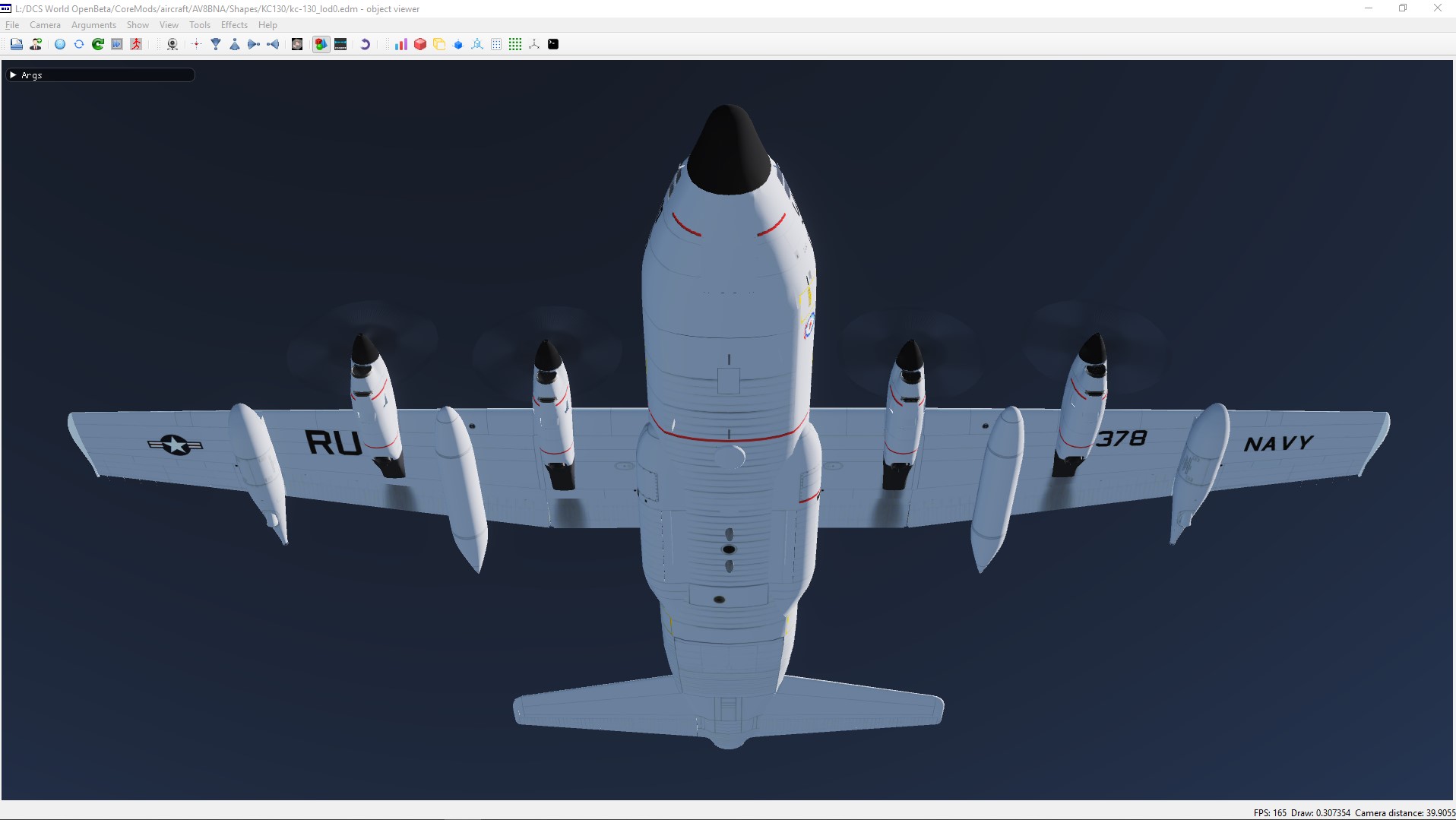Click the open model file icon
Screen dimensions: 1456x820
pyautogui.click(x=16, y=44)
